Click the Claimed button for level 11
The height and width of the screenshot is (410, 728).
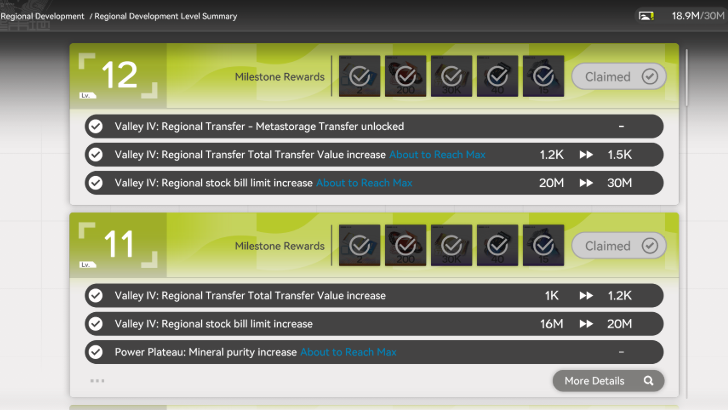(x=619, y=246)
